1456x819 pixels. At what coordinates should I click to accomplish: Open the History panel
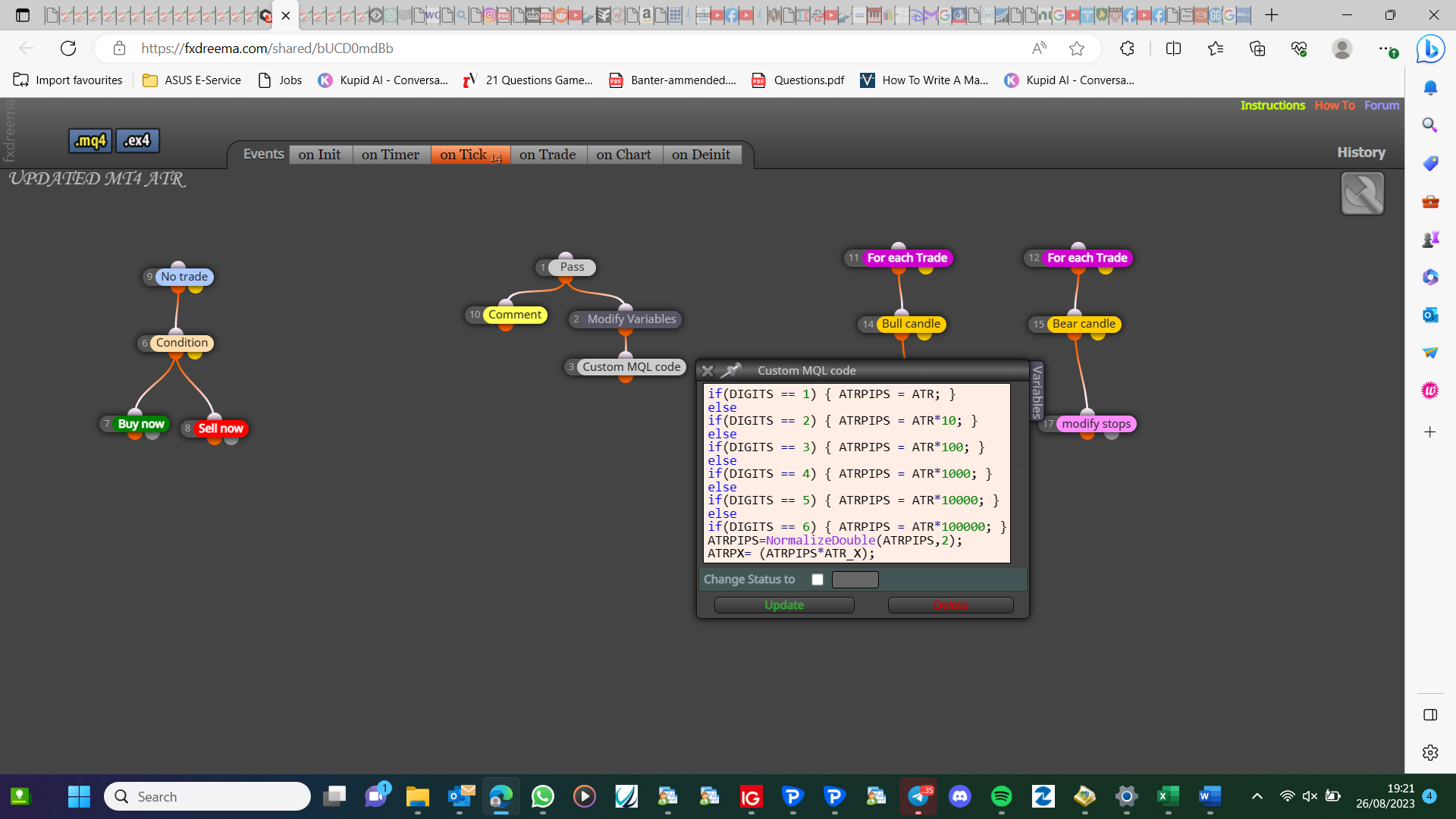coord(1361,152)
